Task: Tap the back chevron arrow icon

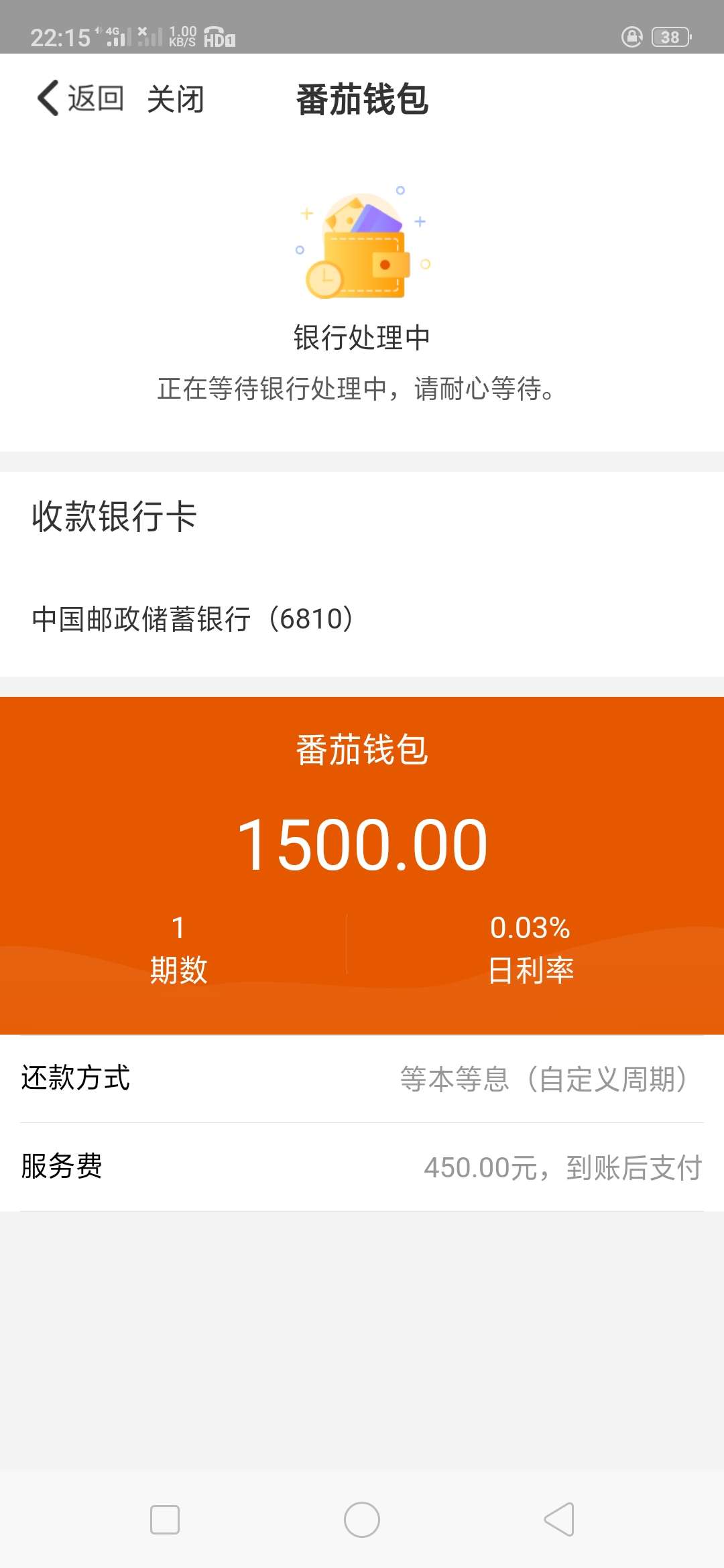Action: 48,98
